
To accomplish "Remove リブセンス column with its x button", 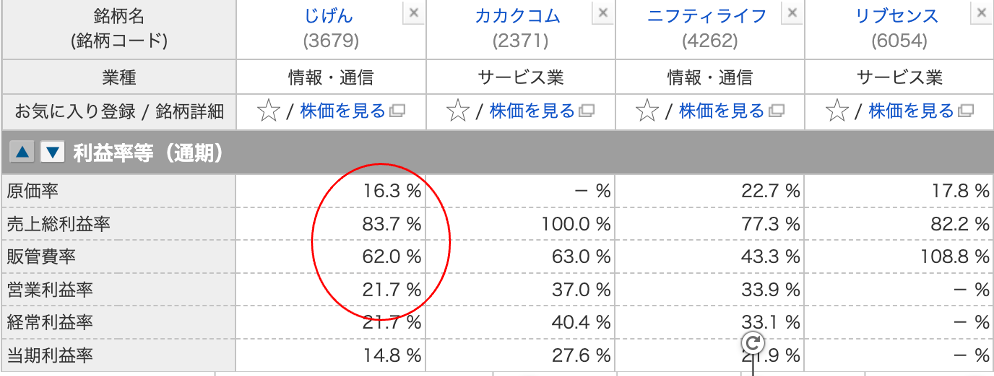I will [982, 12].
